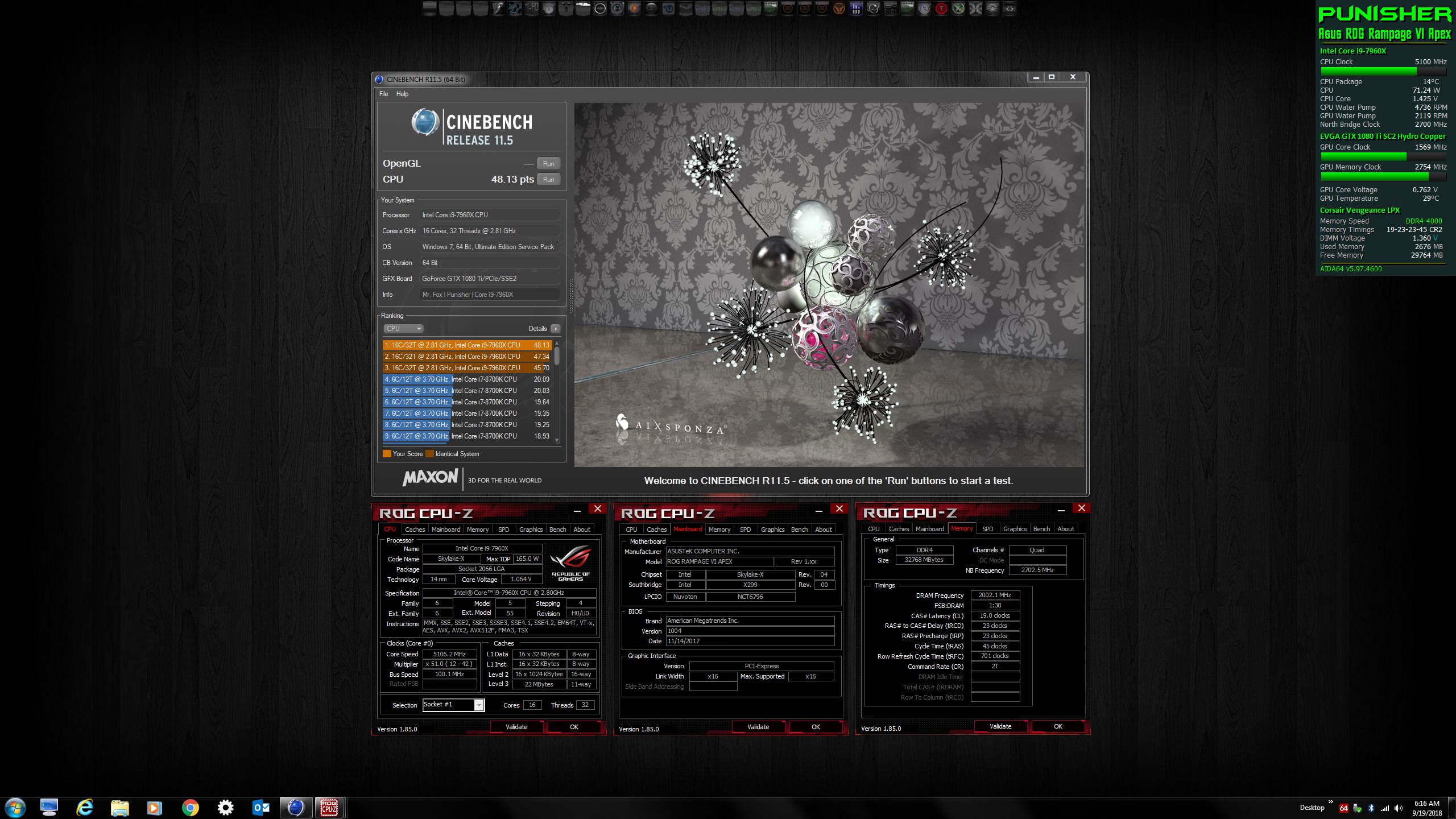The height and width of the screenshot is (819, 1456).
Task: Click Validate in the Mainboard CPU-Z window
Action: [x=758, y=727]
